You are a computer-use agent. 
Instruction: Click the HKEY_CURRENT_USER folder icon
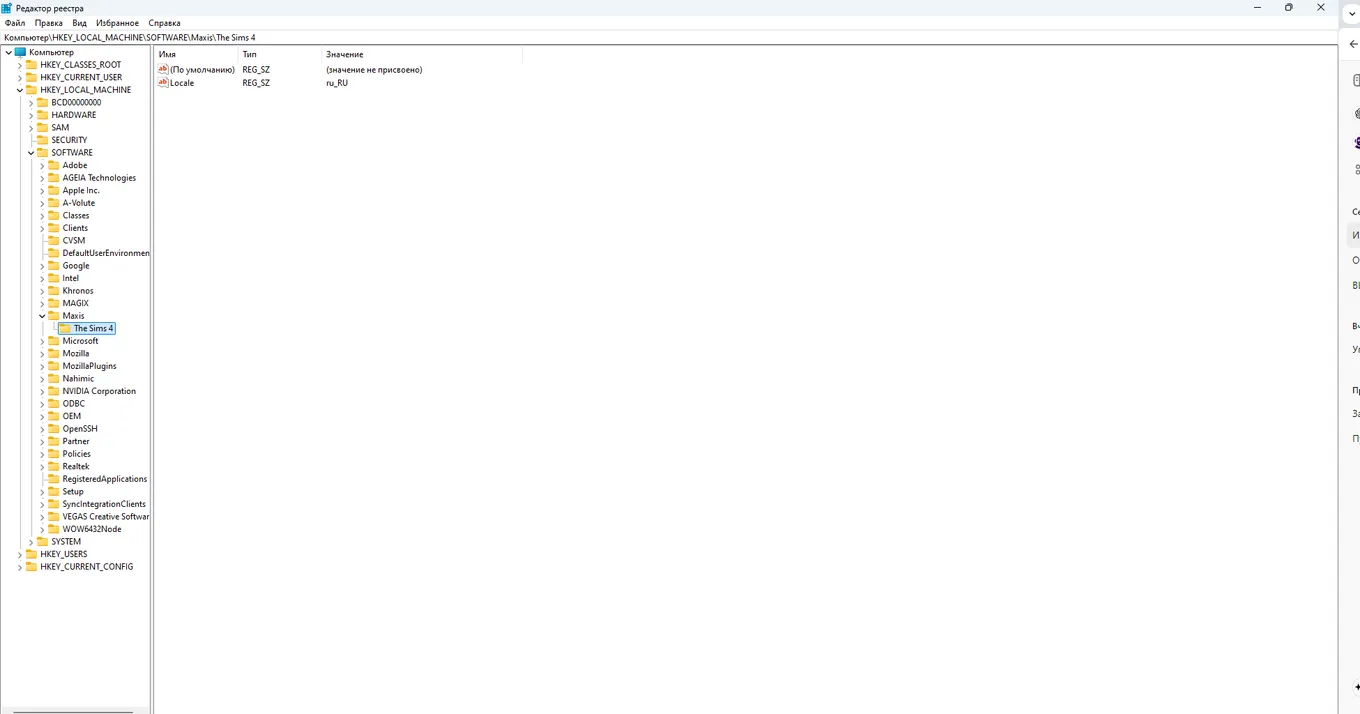point(31,77)
